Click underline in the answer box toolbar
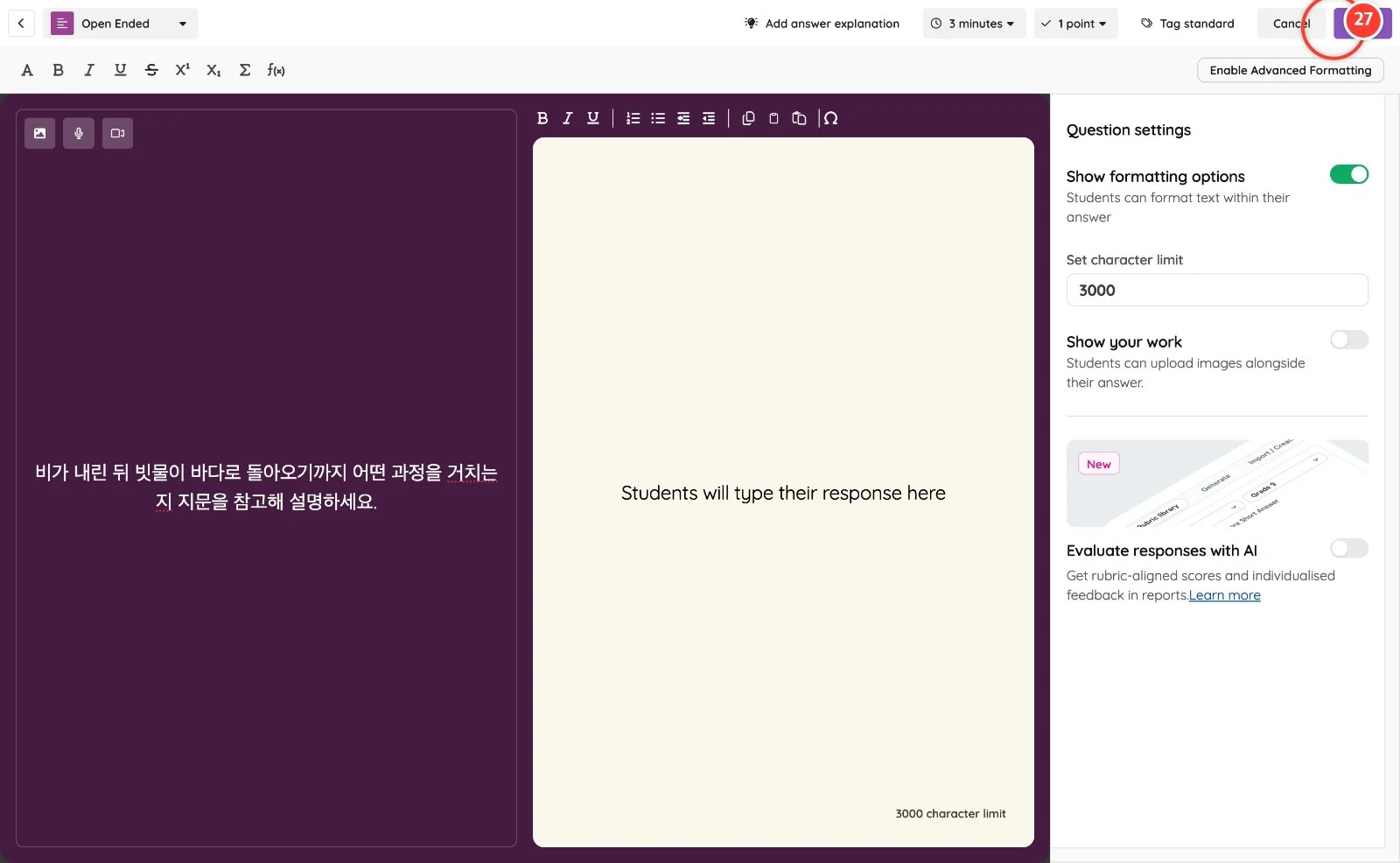 593,118
